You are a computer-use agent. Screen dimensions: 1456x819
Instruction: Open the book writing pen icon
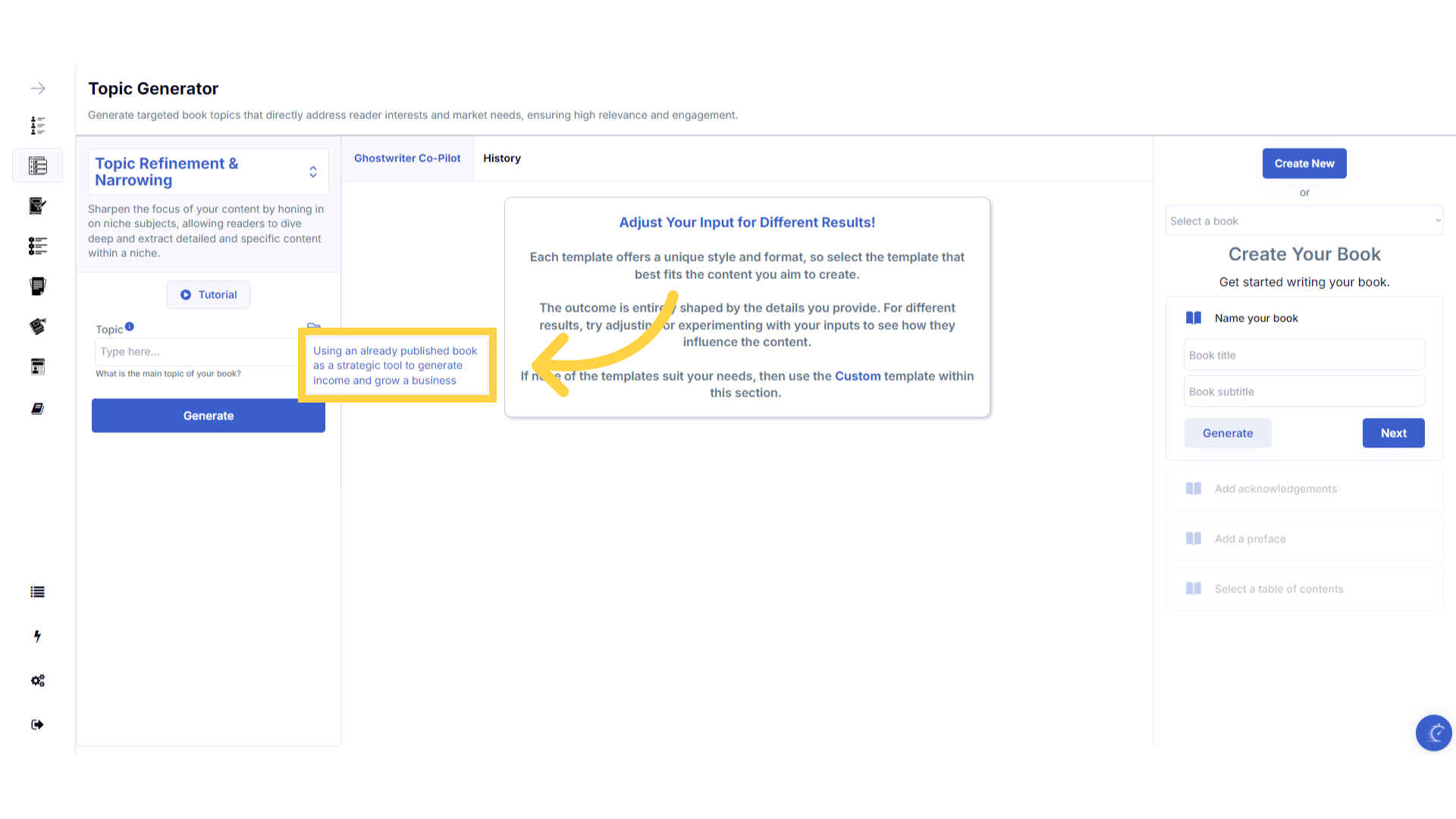click(38, 206)
